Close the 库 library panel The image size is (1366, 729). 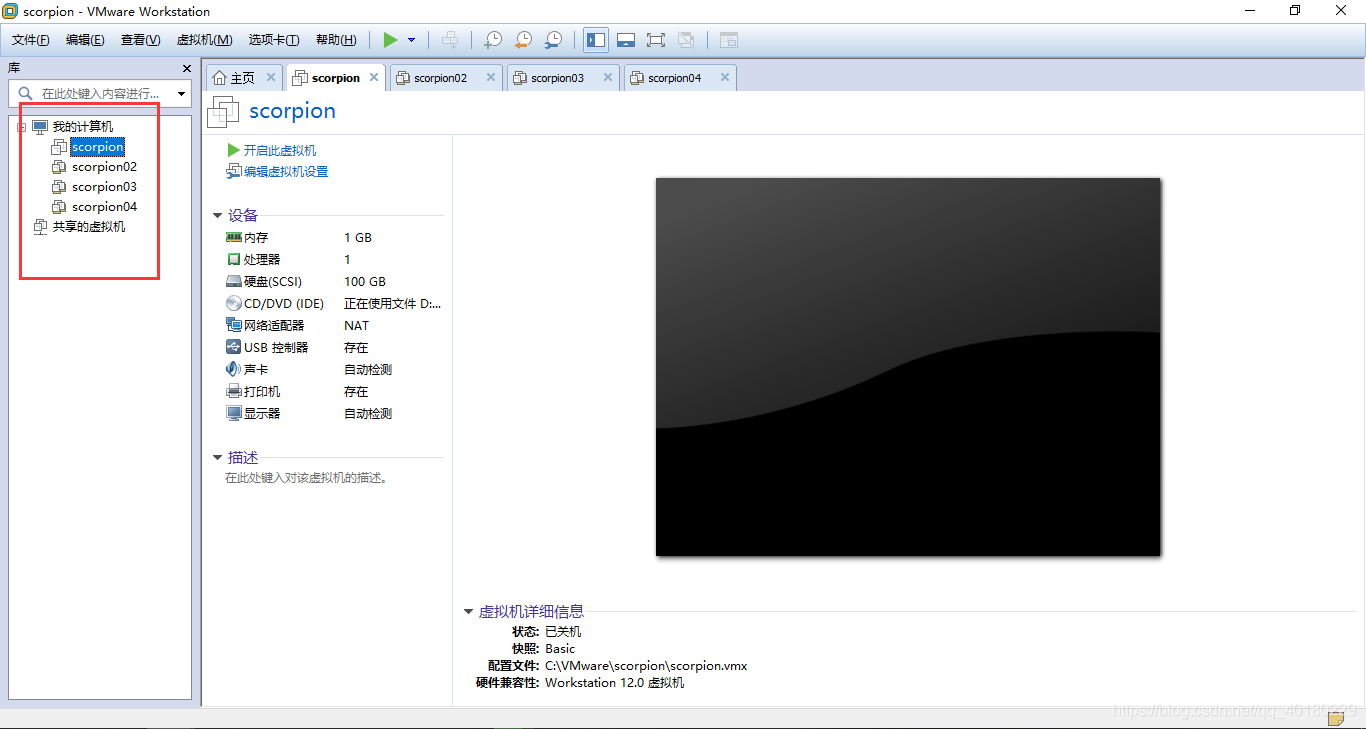click(x=187, y=68)
